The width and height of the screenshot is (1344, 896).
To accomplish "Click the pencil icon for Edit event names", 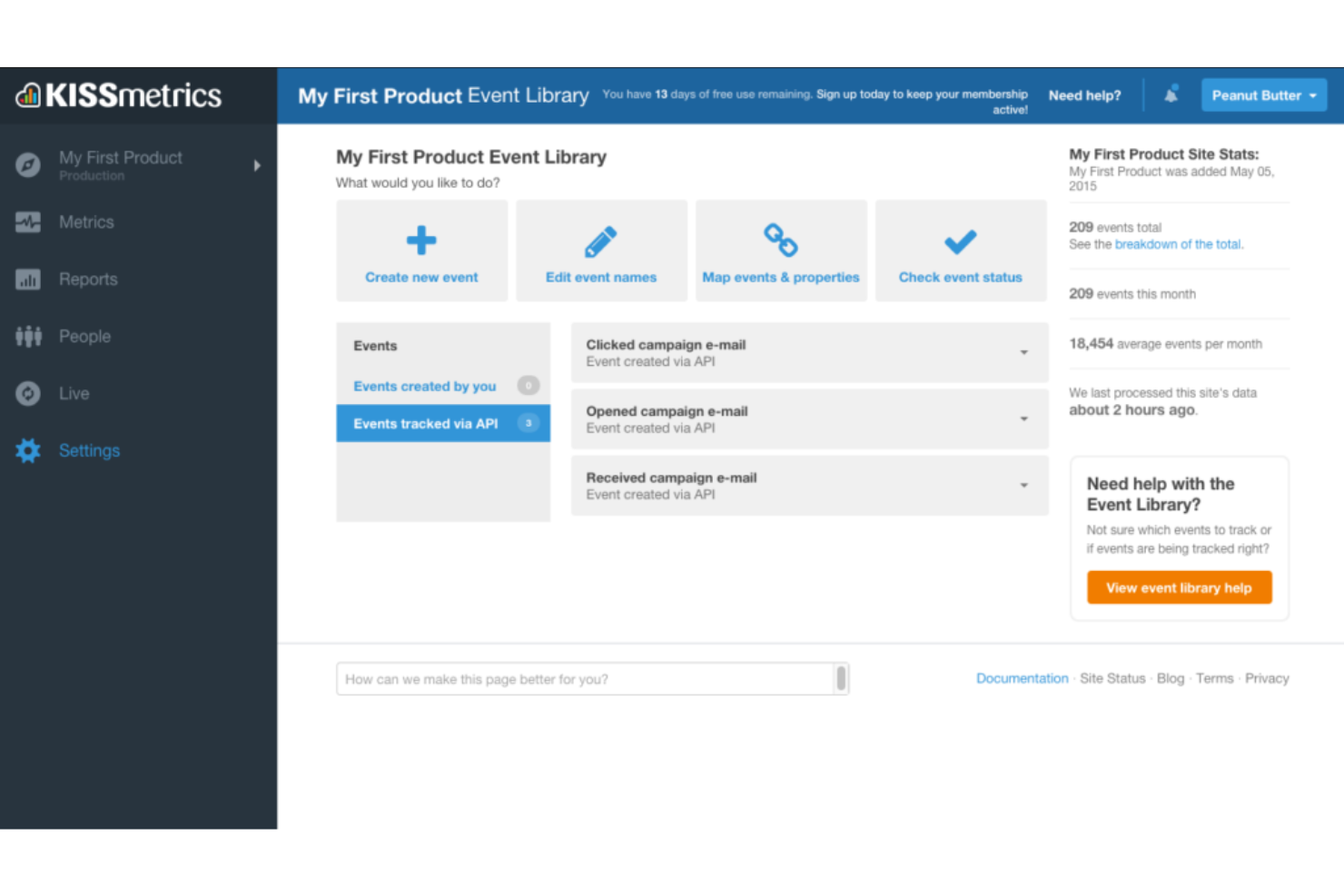I will click(600, 241).
